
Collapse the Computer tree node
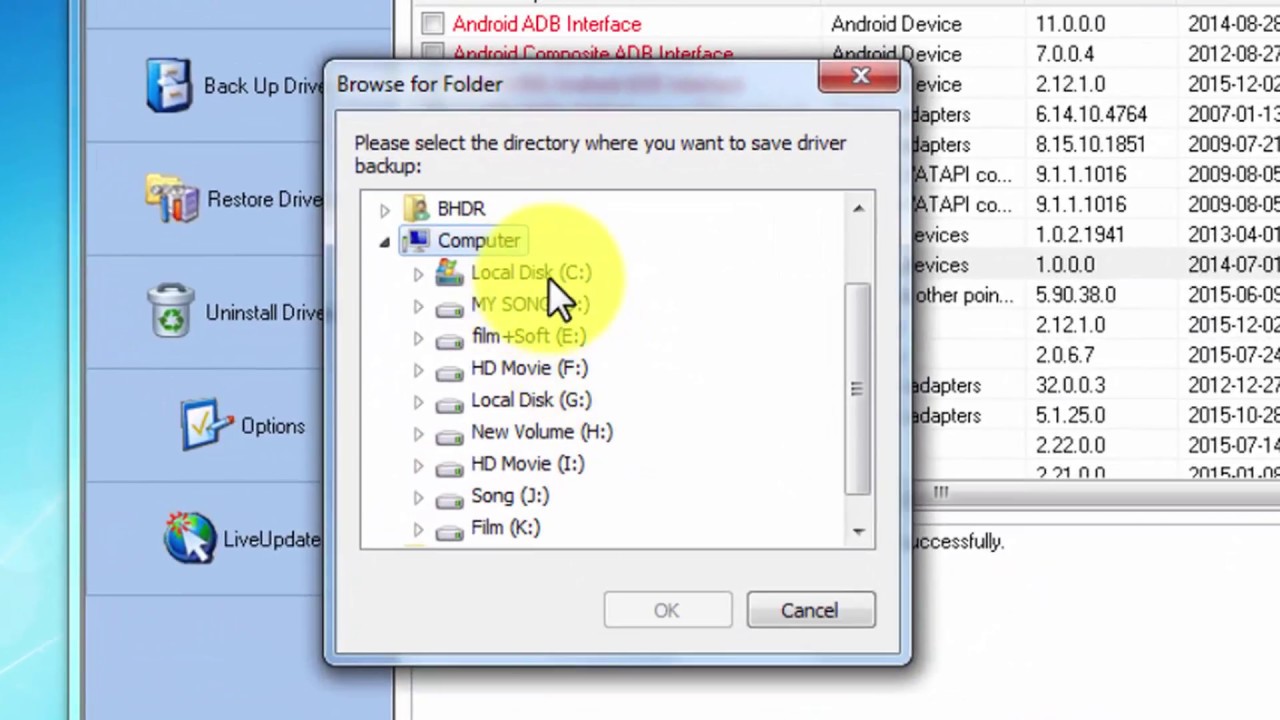pos(385,242)
